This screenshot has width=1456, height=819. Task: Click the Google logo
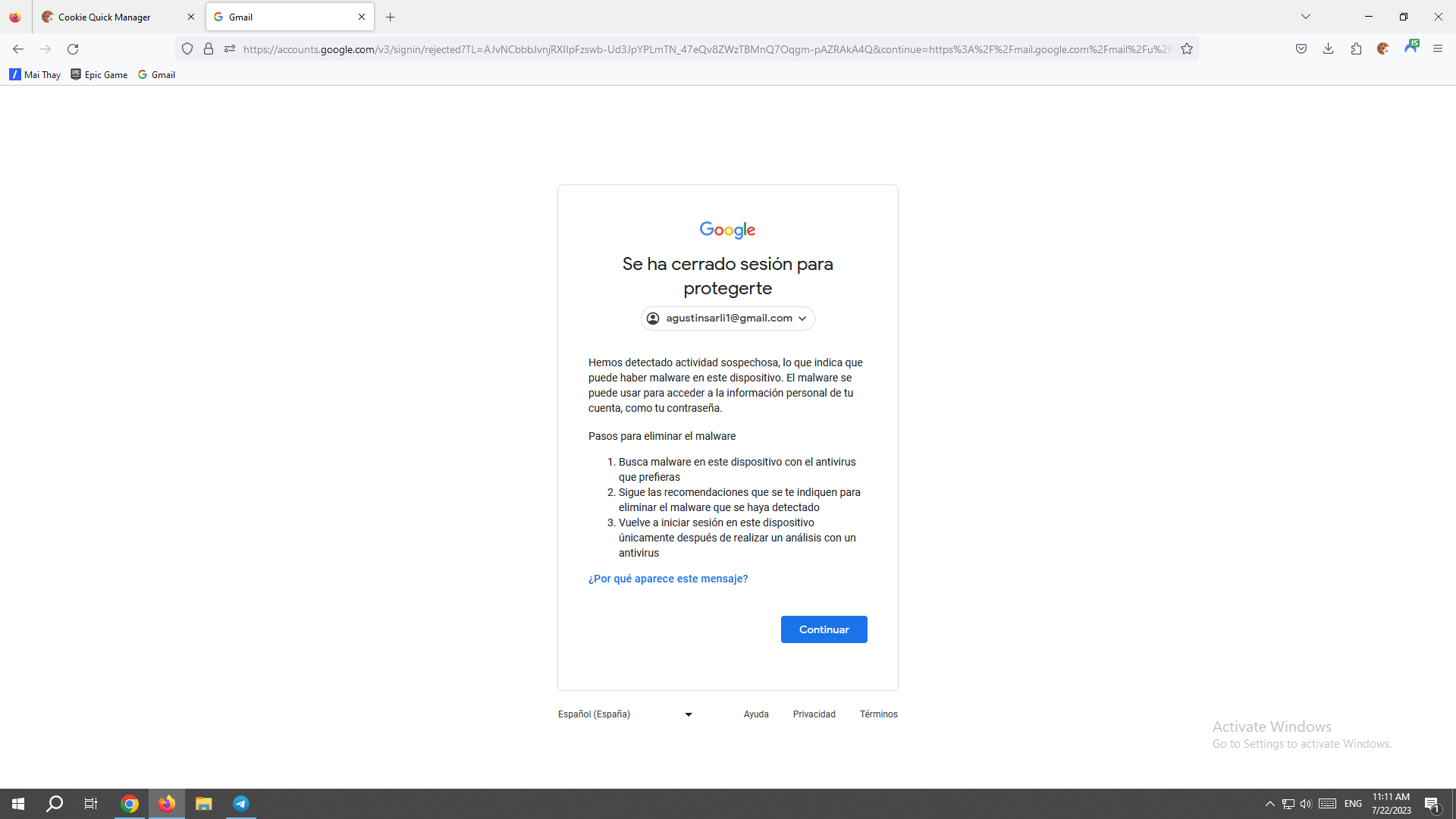tap(727, 230)
